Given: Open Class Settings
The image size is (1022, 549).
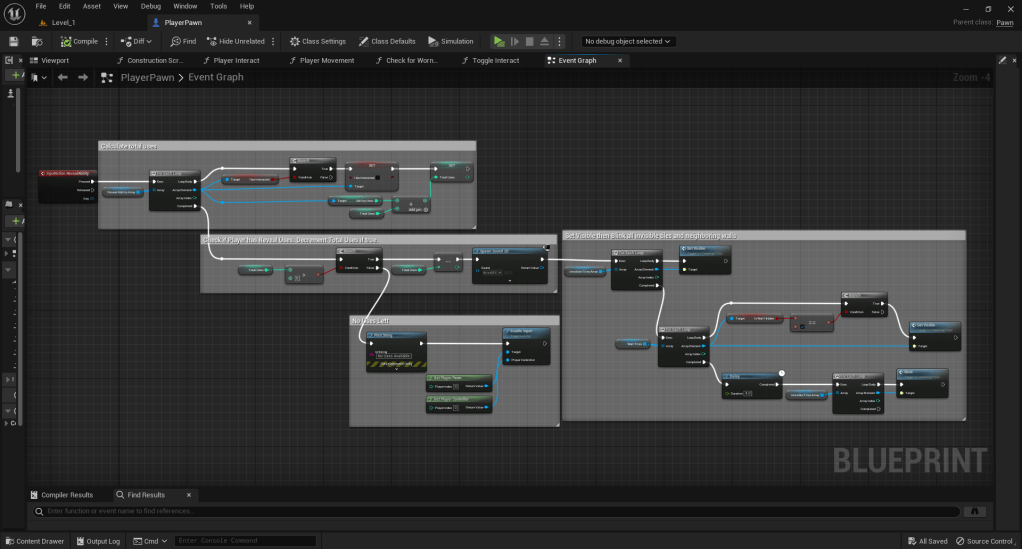Looking at the screenshot, I should [317, 41].
